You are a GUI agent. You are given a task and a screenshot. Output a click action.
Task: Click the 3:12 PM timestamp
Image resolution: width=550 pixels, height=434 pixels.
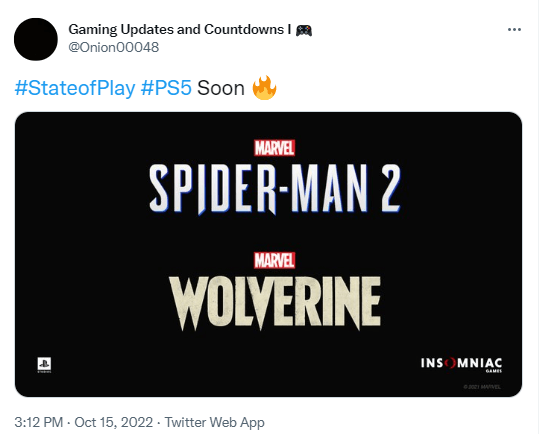coord(39,422)
